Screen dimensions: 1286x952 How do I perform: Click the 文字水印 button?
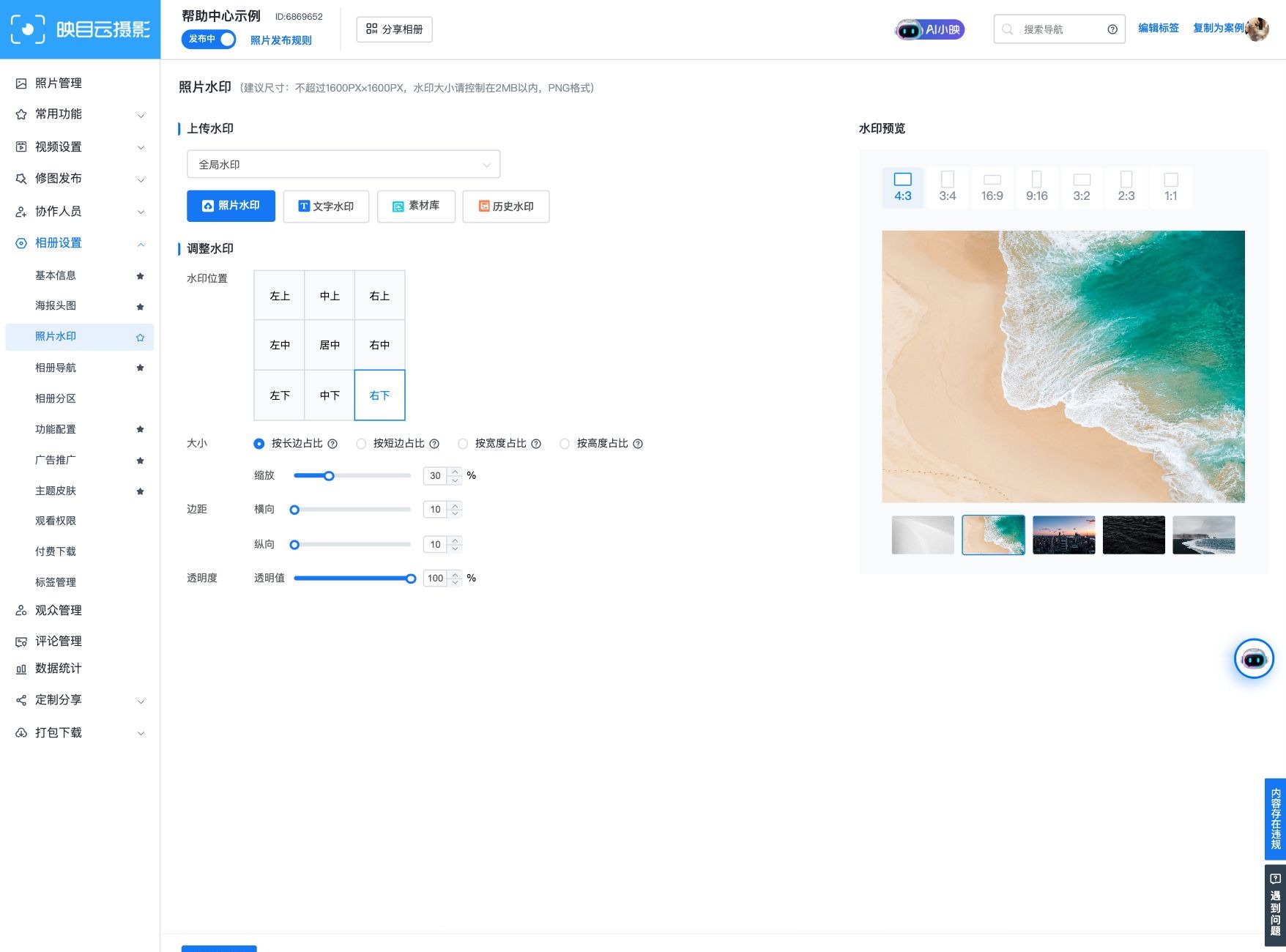coord(326,207)
